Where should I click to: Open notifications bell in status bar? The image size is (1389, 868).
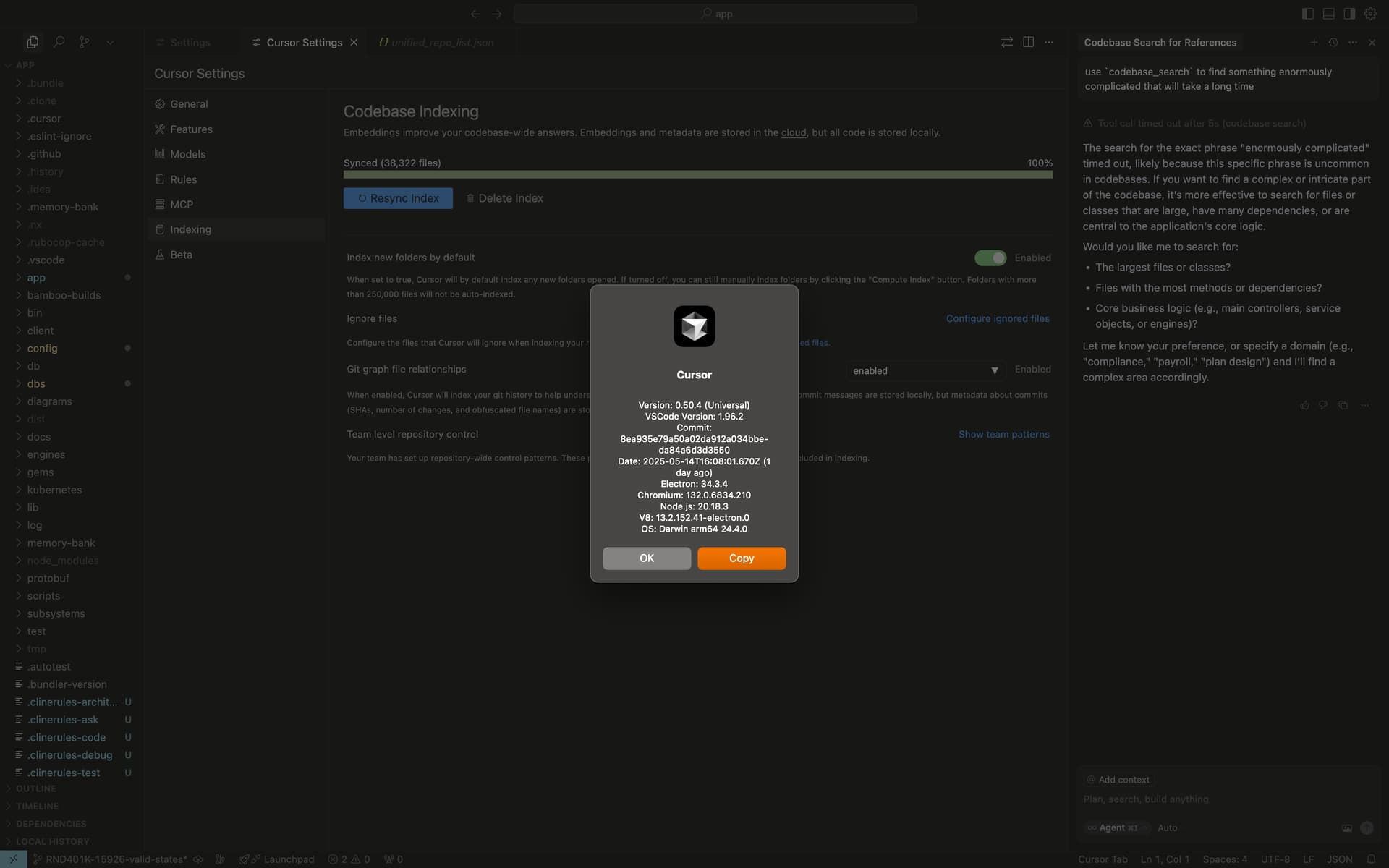pos(1371,859)
